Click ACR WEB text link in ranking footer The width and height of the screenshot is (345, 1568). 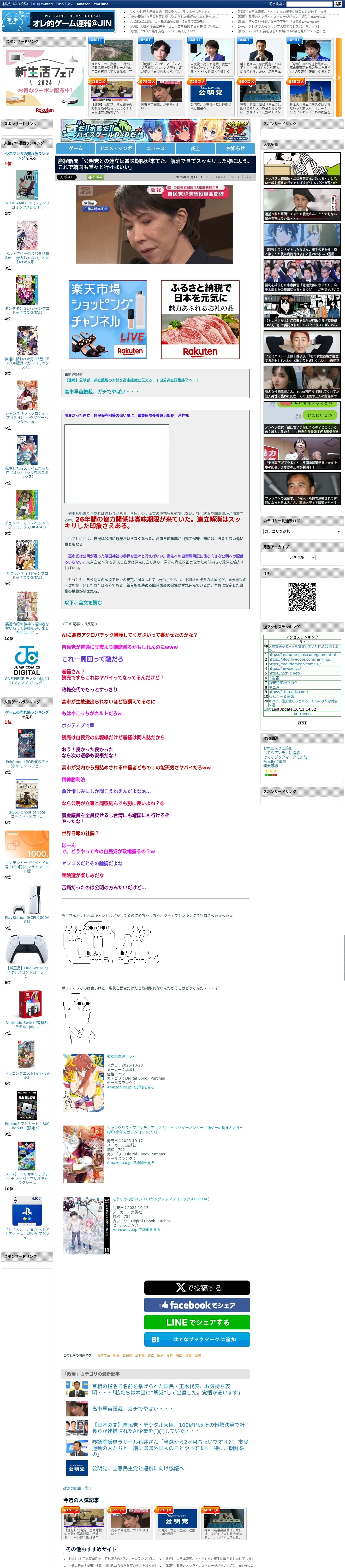point(302,714)
